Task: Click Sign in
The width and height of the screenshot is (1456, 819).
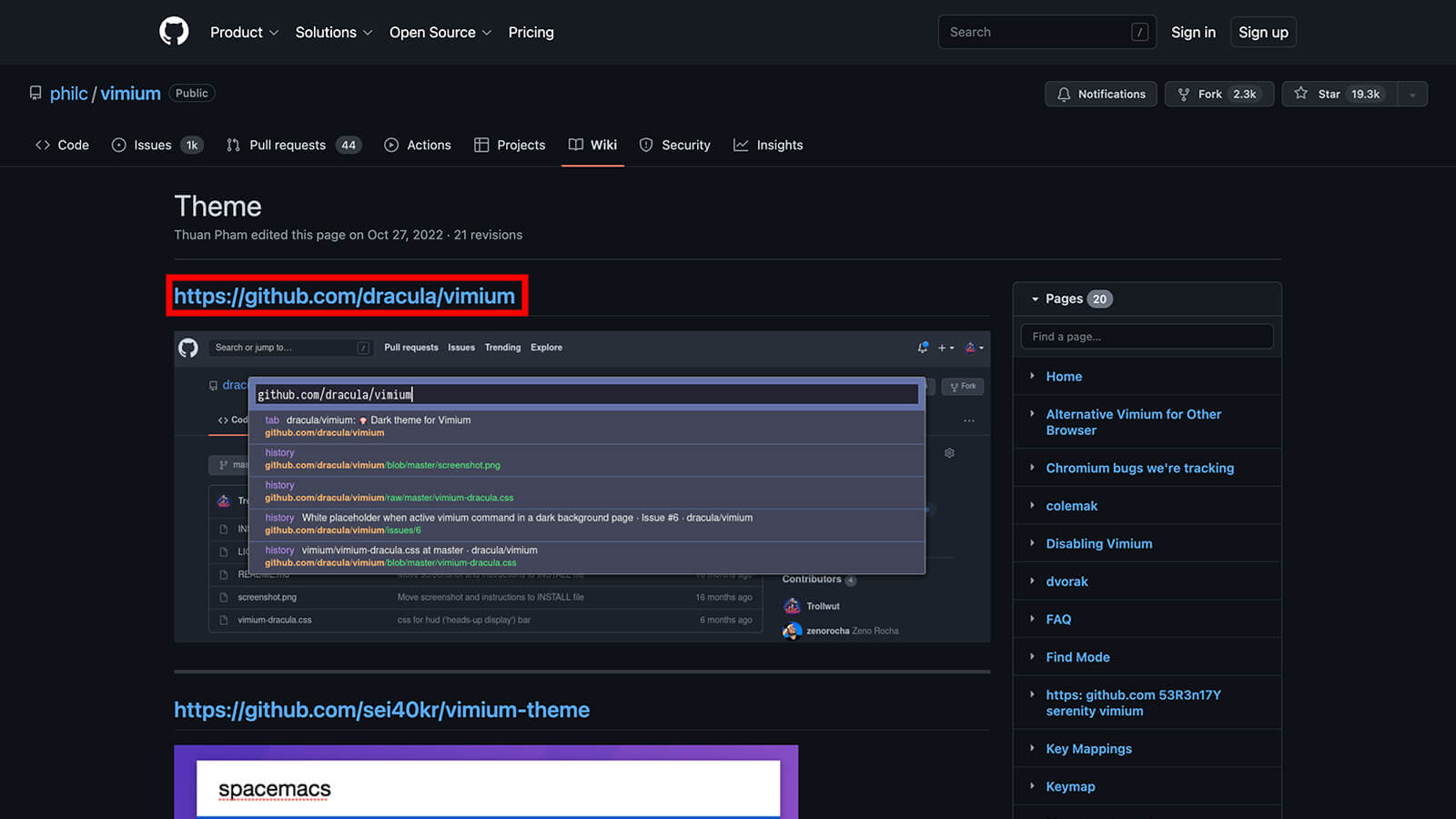Action: 1193,32
